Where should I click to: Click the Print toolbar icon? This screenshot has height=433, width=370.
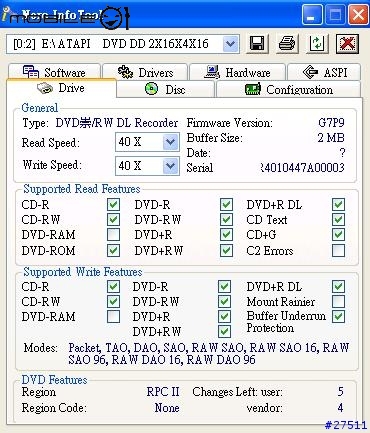[287, 44]
